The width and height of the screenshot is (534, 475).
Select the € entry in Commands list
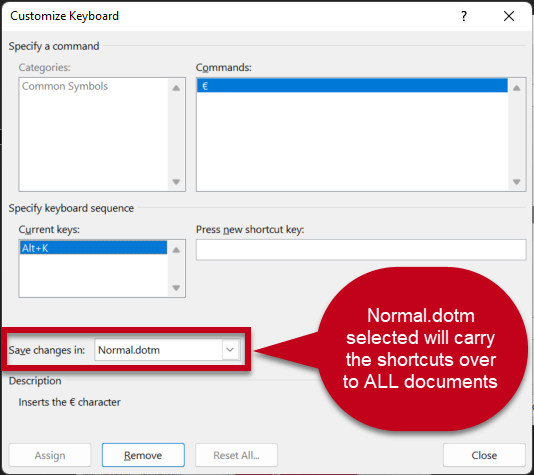352,85
